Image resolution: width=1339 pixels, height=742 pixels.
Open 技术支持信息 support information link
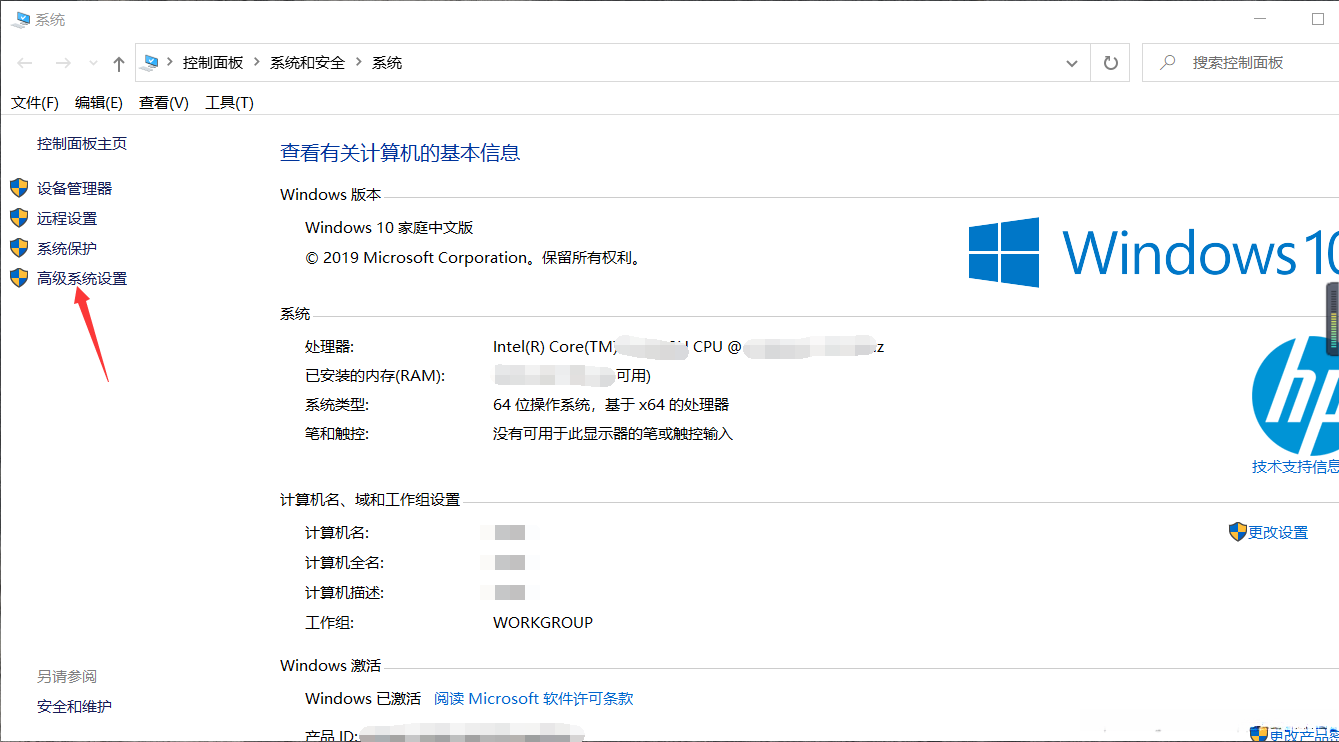pyautogui.click(x=1295, y=467)
